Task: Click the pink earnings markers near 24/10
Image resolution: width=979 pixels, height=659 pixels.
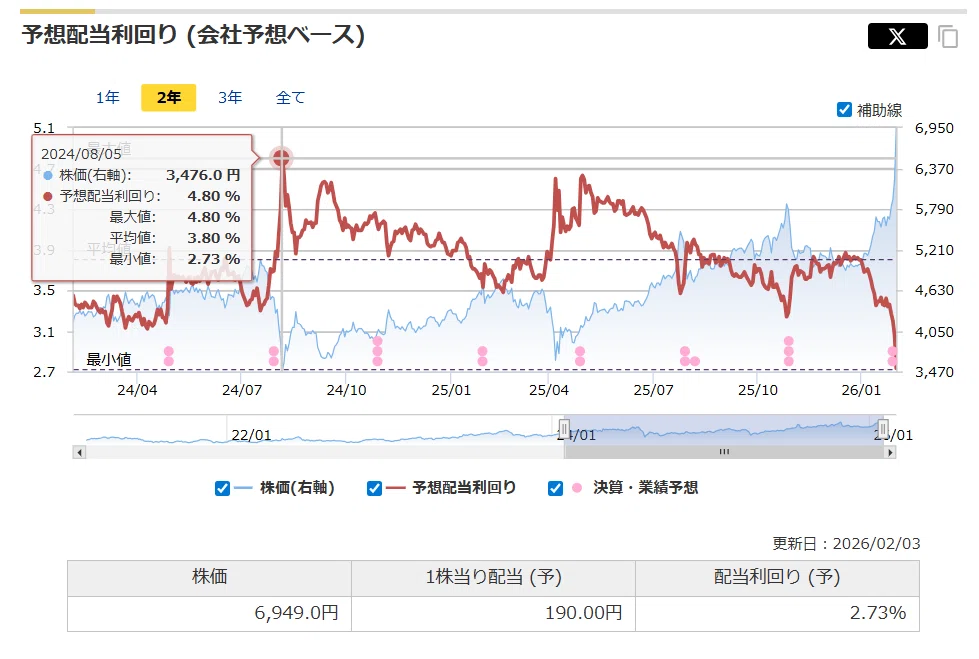Action: click(377, 351)
